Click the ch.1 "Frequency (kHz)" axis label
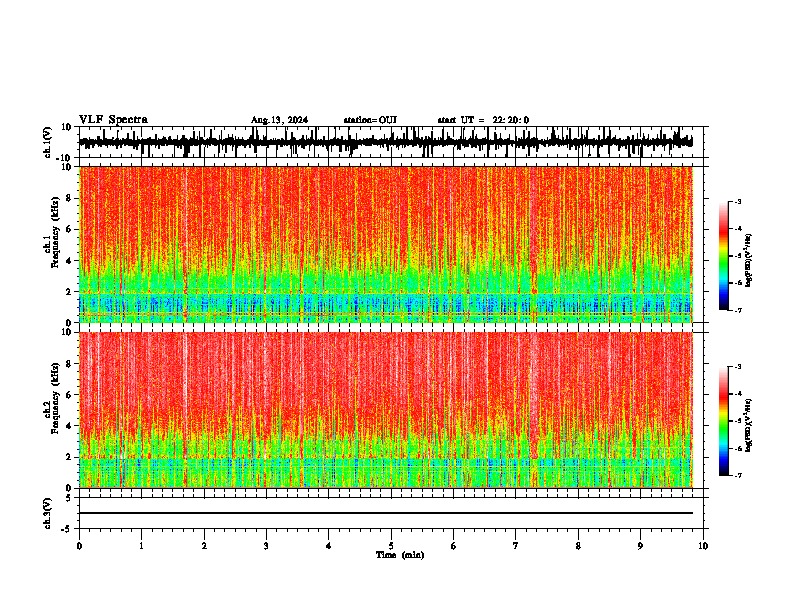 click(55, 232)
